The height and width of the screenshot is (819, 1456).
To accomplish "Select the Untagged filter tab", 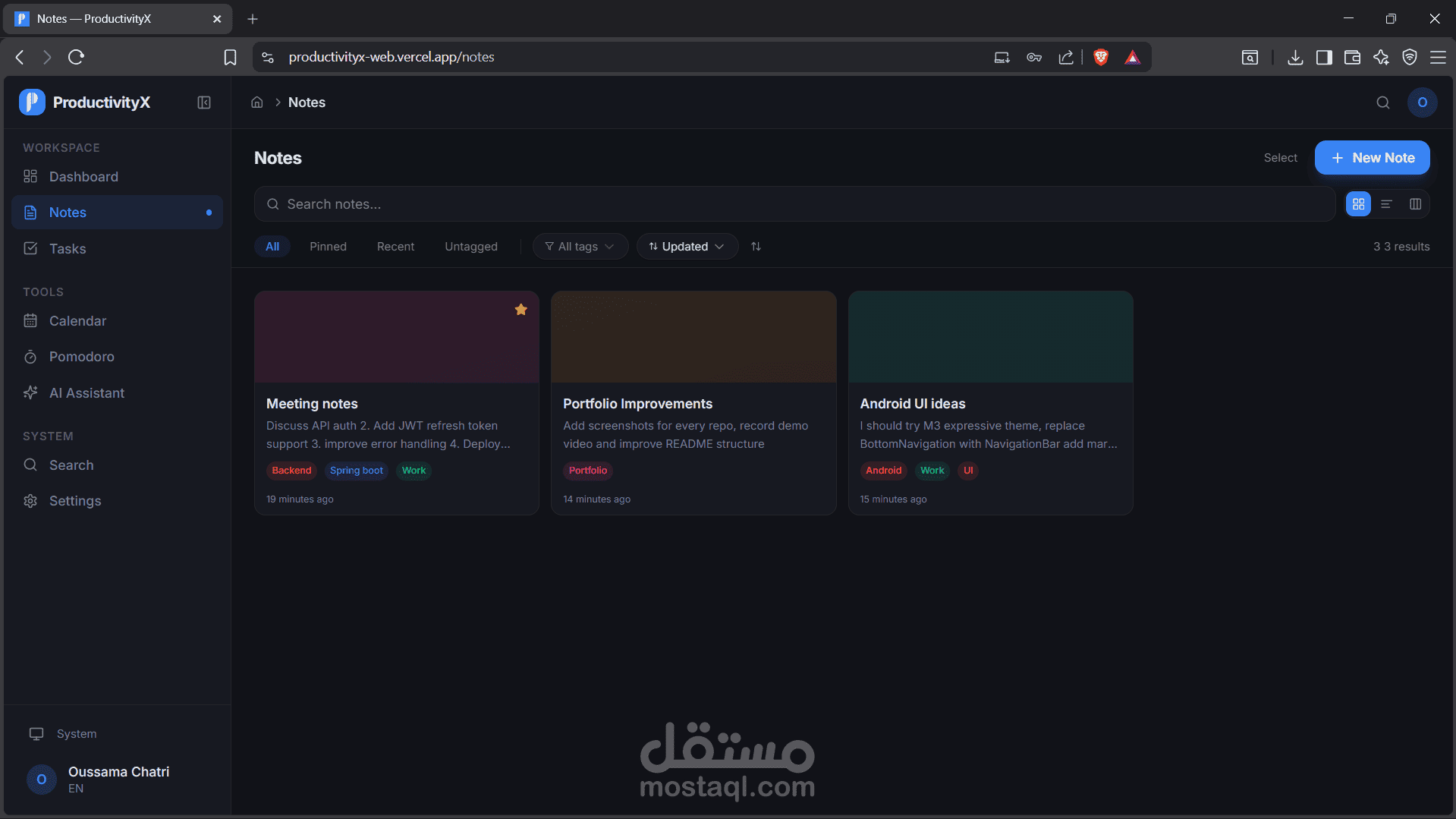I will tap(471, 247).
